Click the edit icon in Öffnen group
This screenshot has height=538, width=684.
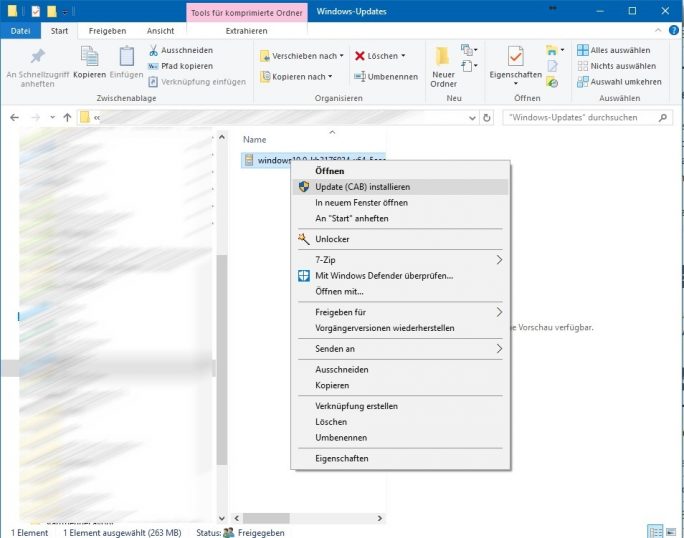point(552,66)
